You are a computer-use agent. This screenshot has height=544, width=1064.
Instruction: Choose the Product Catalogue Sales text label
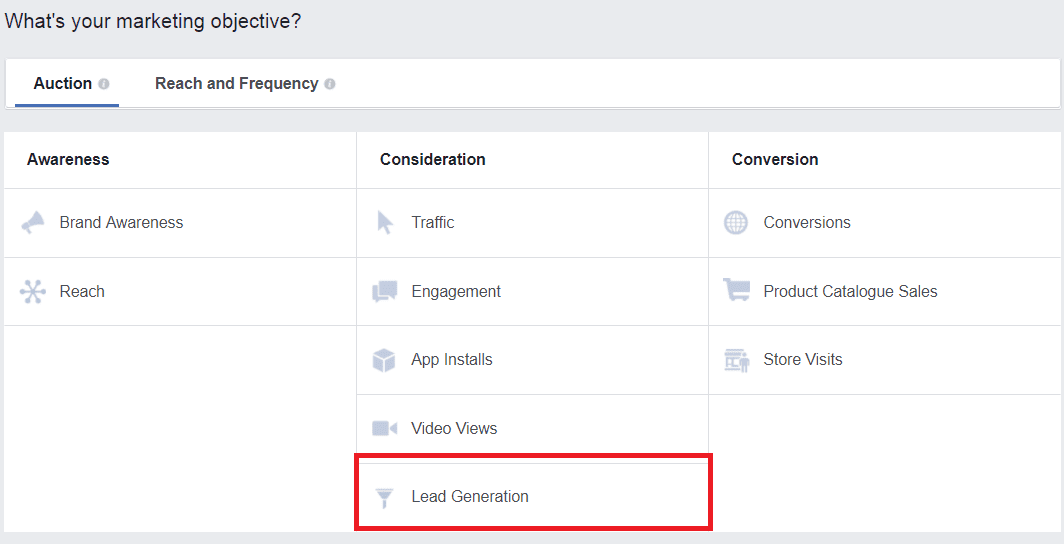click(850, 292)
